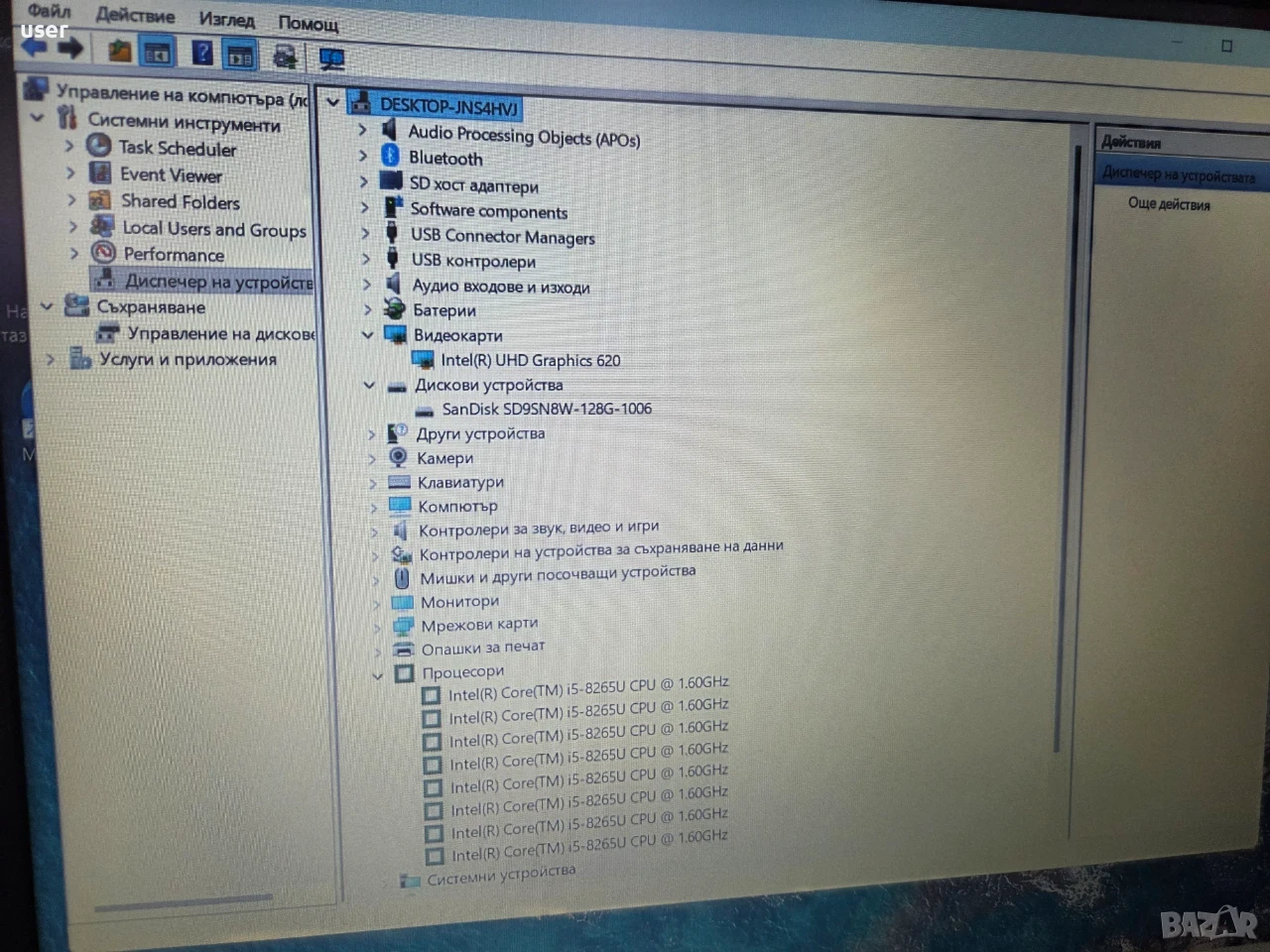Click the device icon with green arrow in toolbar
Image resolution: width=1270 pixels, height=952 pixels.
coord(286,57)
